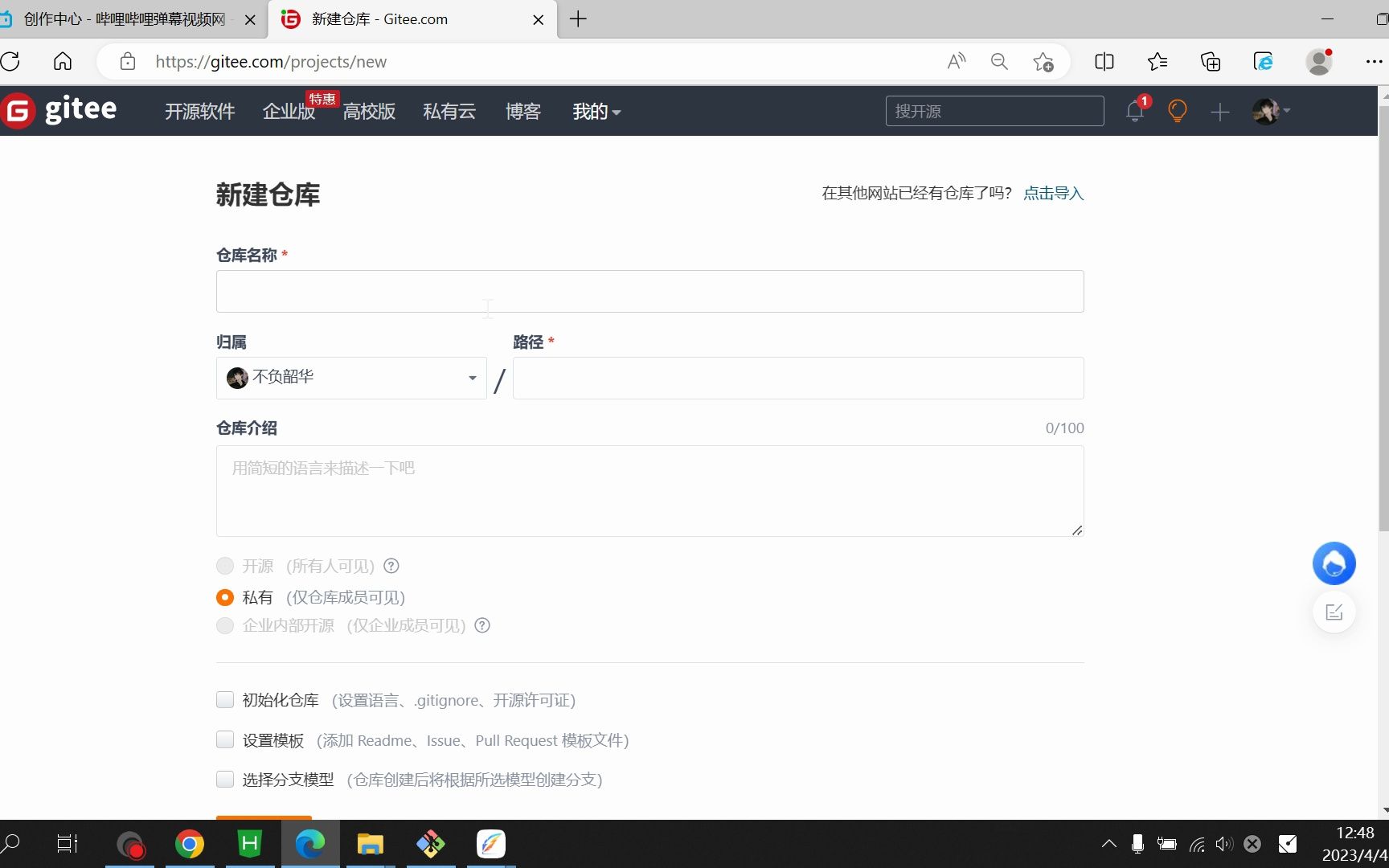The image size is (1389, 868).
Task: Open Windows taskbar search
Action: (11, 843)
